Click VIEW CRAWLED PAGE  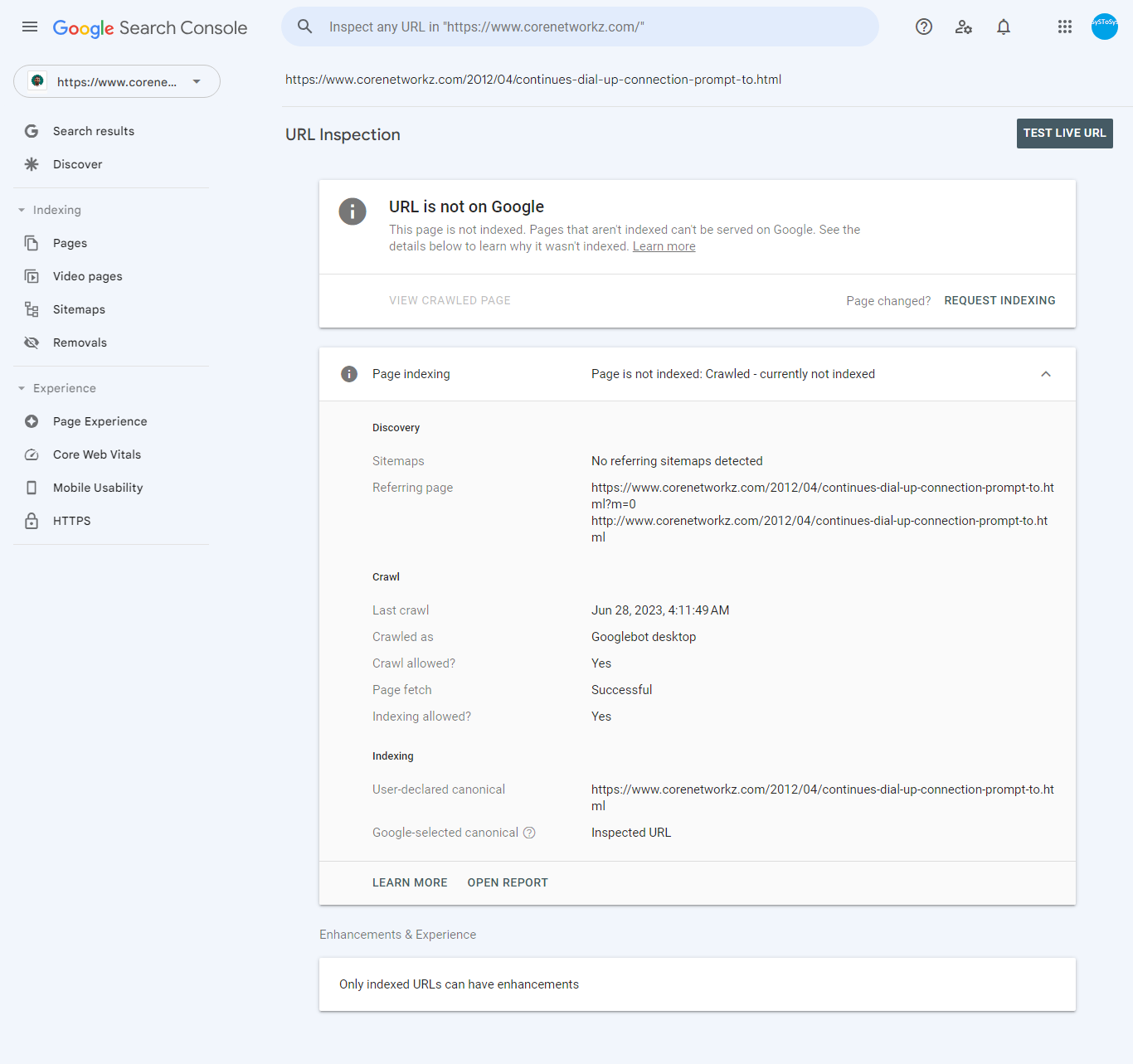(x=450, y=300)
